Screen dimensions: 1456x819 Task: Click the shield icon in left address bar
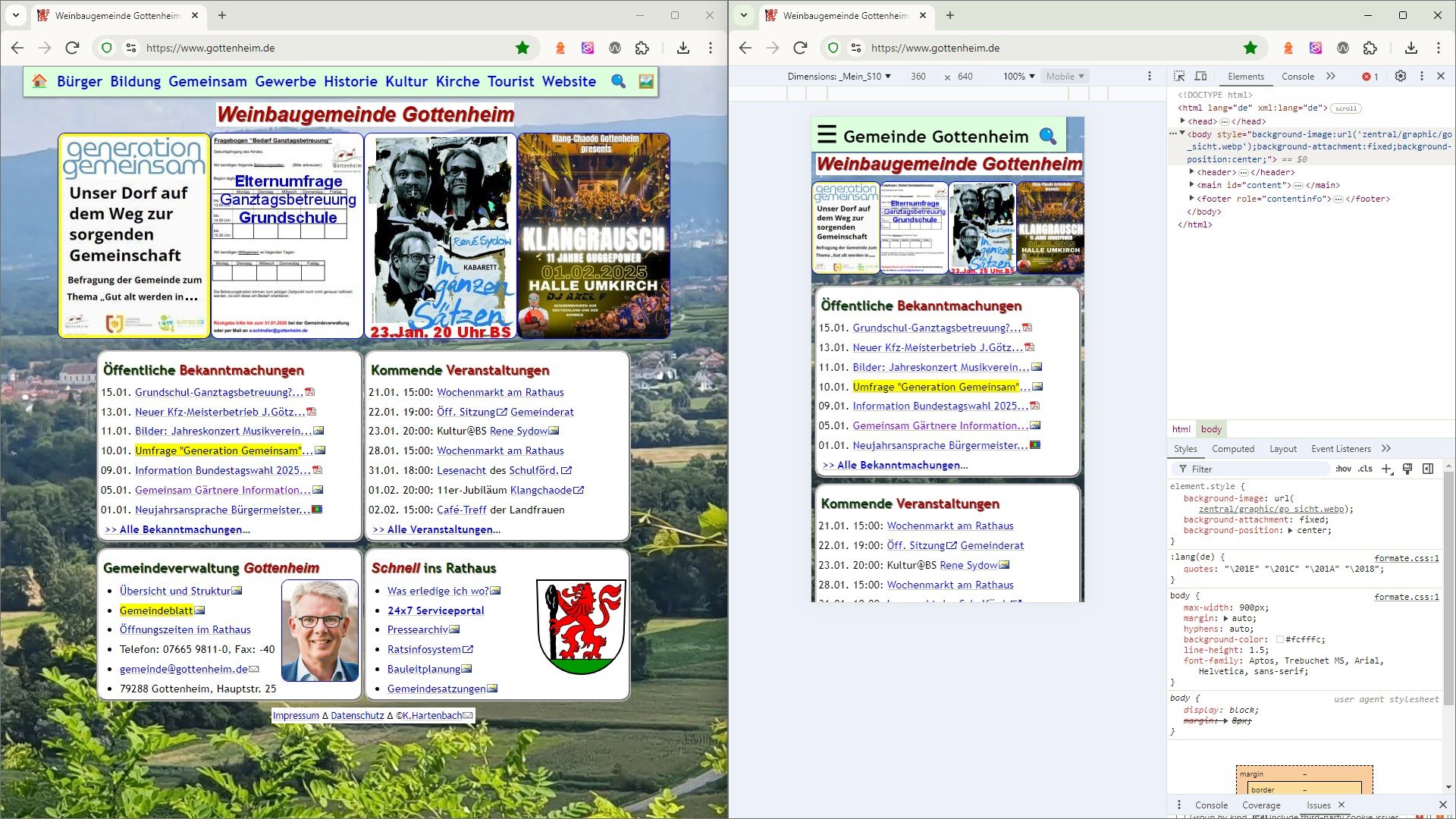point(107,48)
